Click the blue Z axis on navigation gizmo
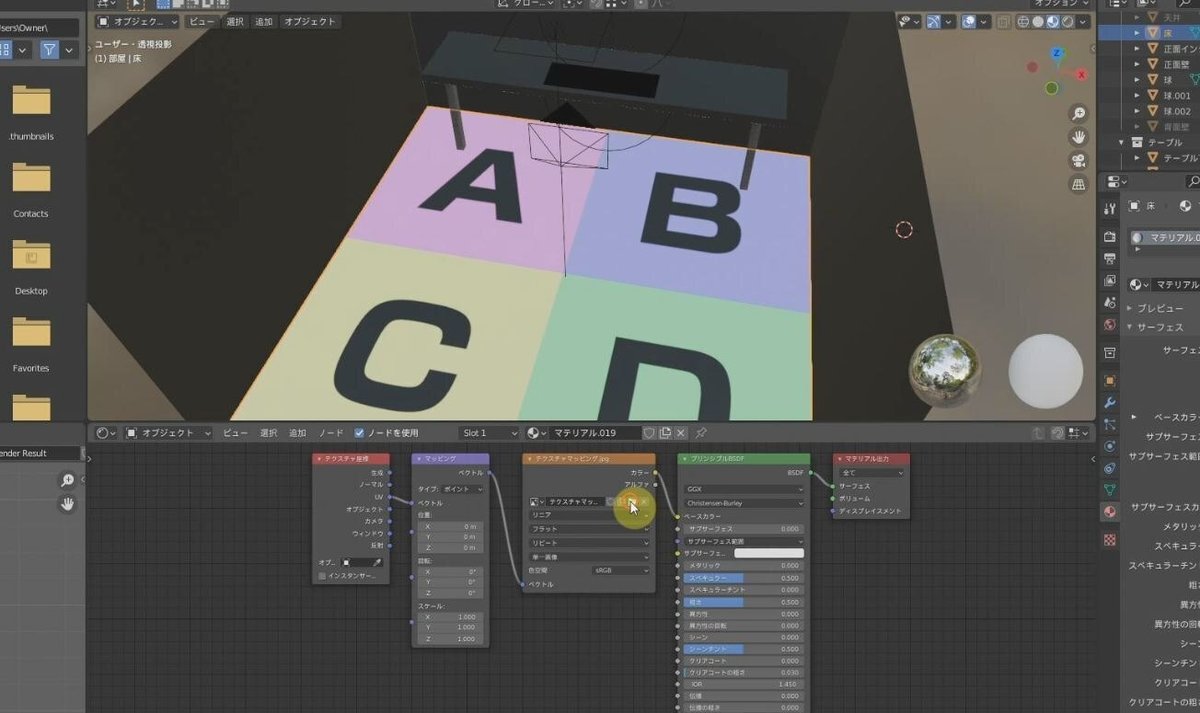 pyautogui.click(x=1058, y=52)
